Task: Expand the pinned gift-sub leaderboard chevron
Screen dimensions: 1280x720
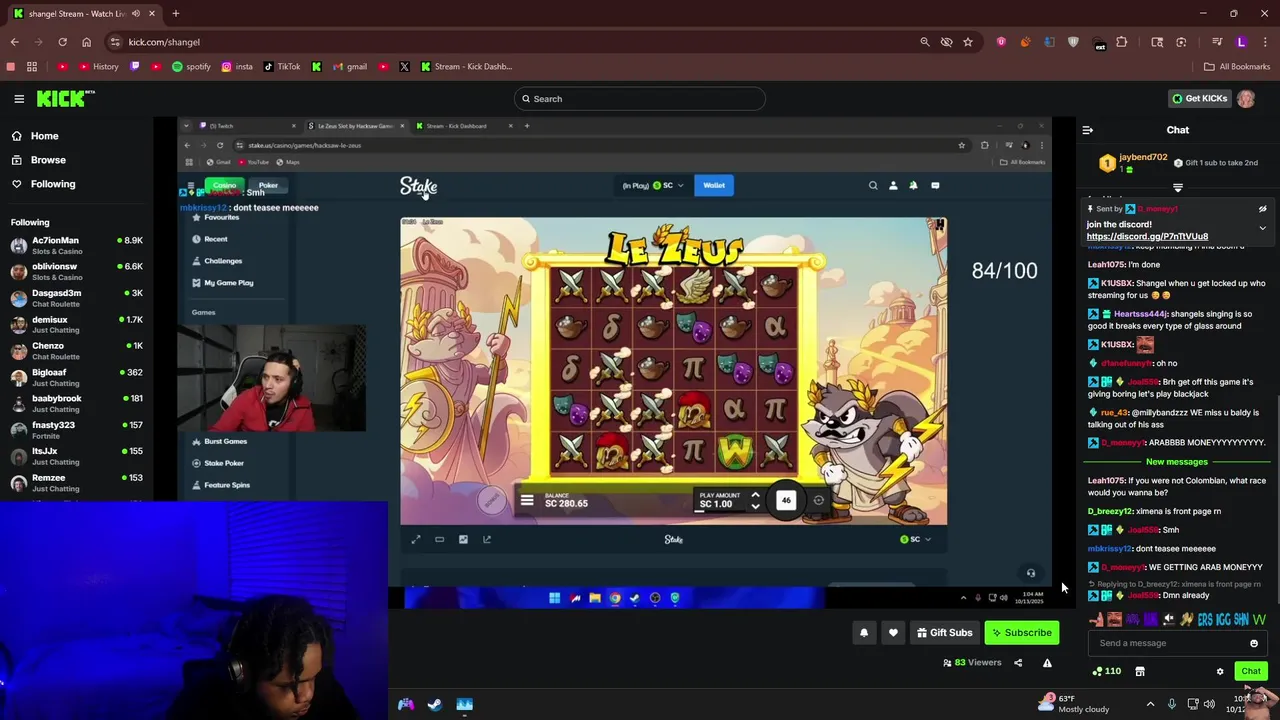Action: click(1178, 187)
